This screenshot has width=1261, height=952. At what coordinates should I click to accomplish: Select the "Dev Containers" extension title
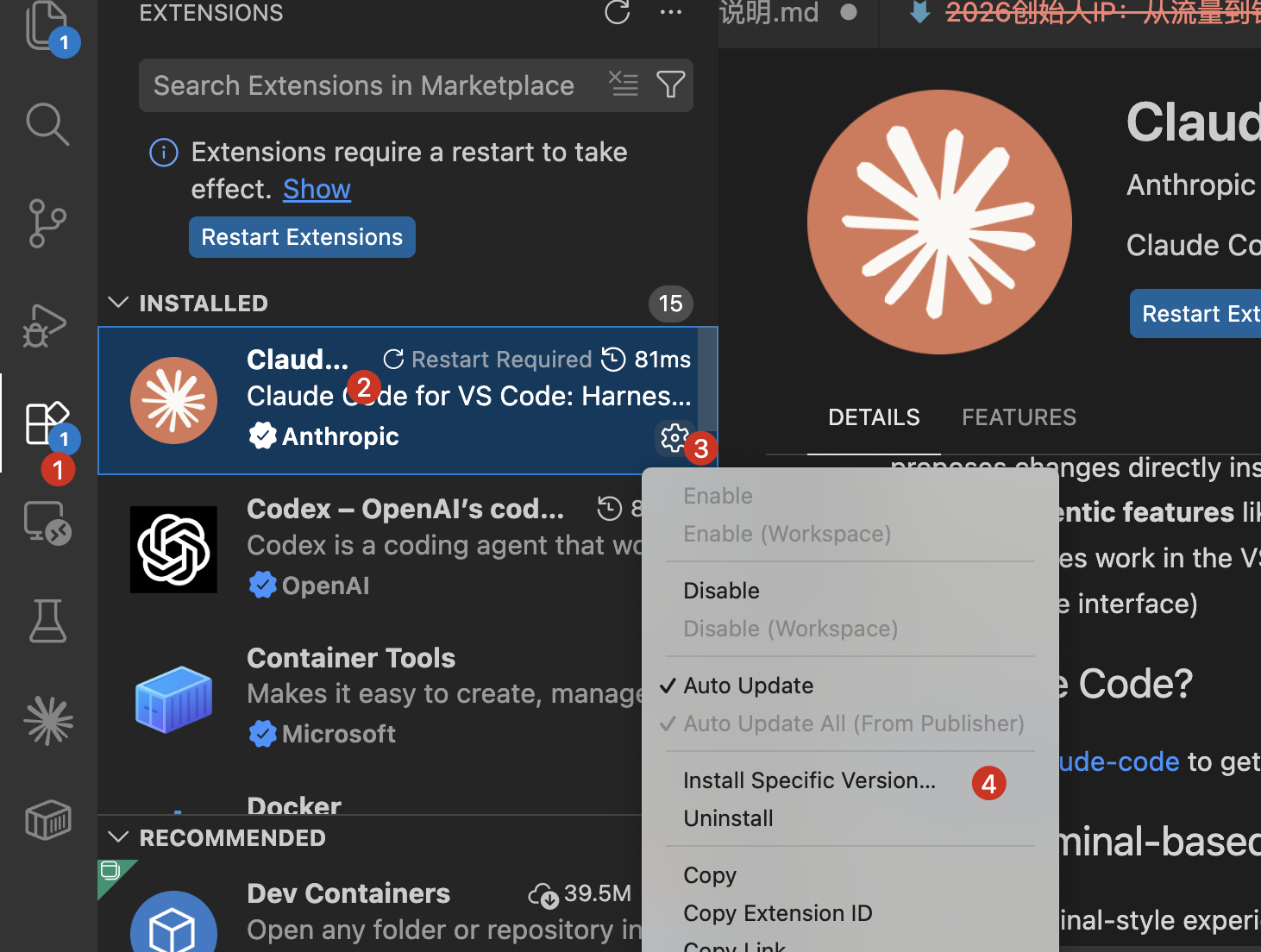[348, 893]
